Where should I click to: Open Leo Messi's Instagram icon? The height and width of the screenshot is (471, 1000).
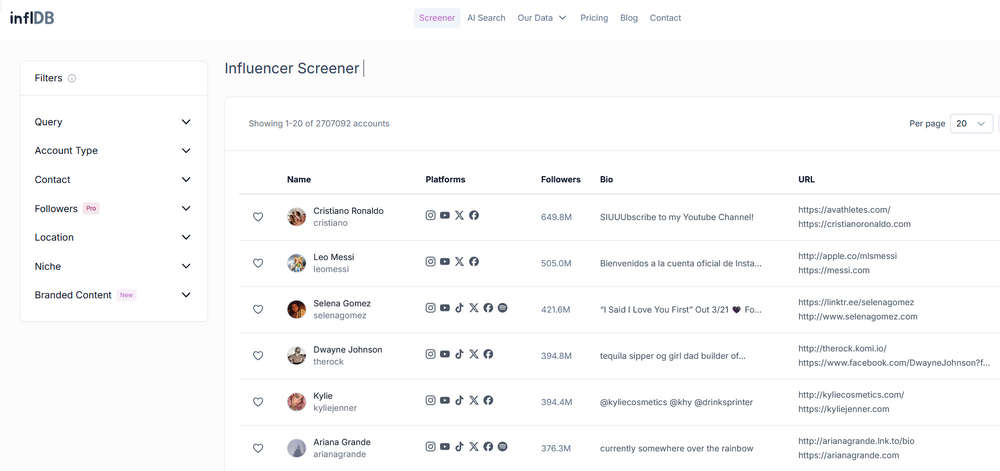[x=430, y=261]
